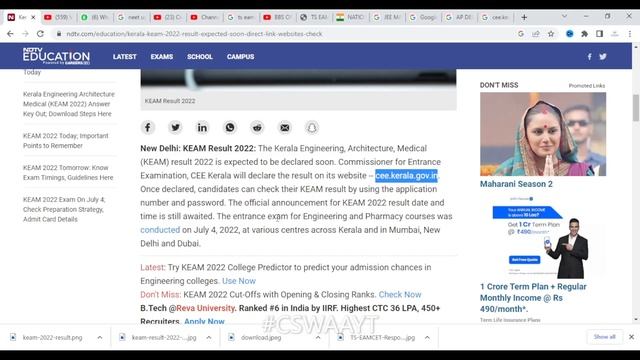Screen dimensions: 640x360
Task: Open '1 Crore Term Plan' ad link
Action: (x=533, y=298)
